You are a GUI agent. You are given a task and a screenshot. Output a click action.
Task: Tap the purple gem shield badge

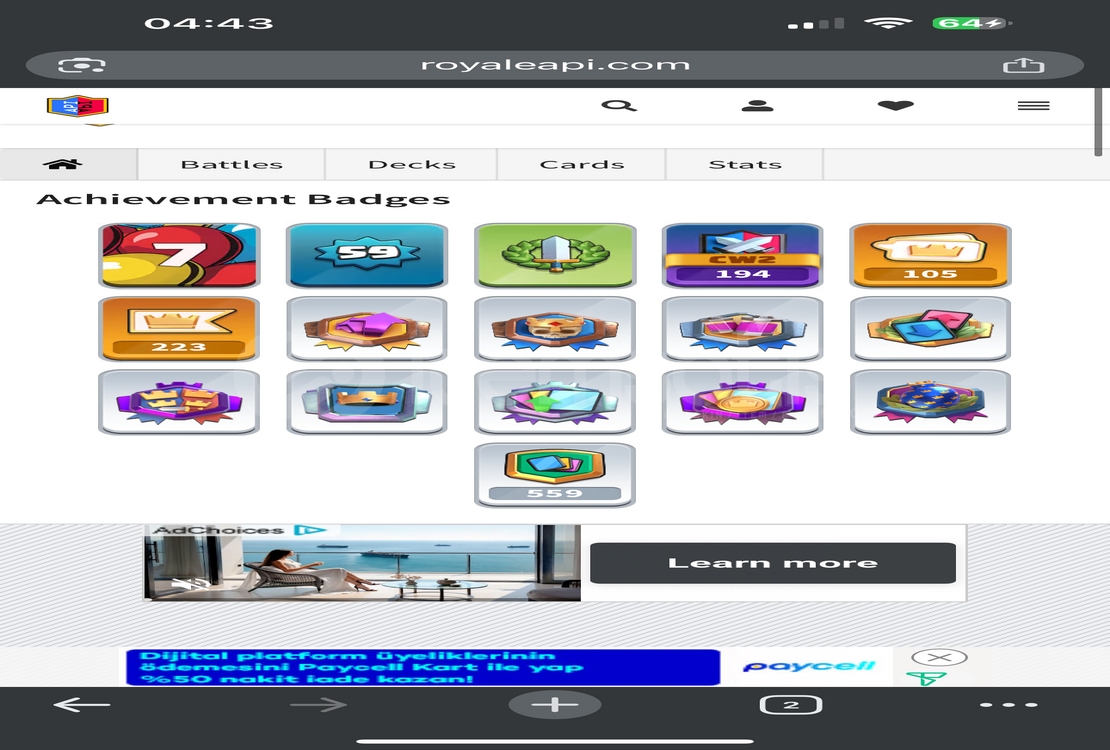(x=367, y=329)
